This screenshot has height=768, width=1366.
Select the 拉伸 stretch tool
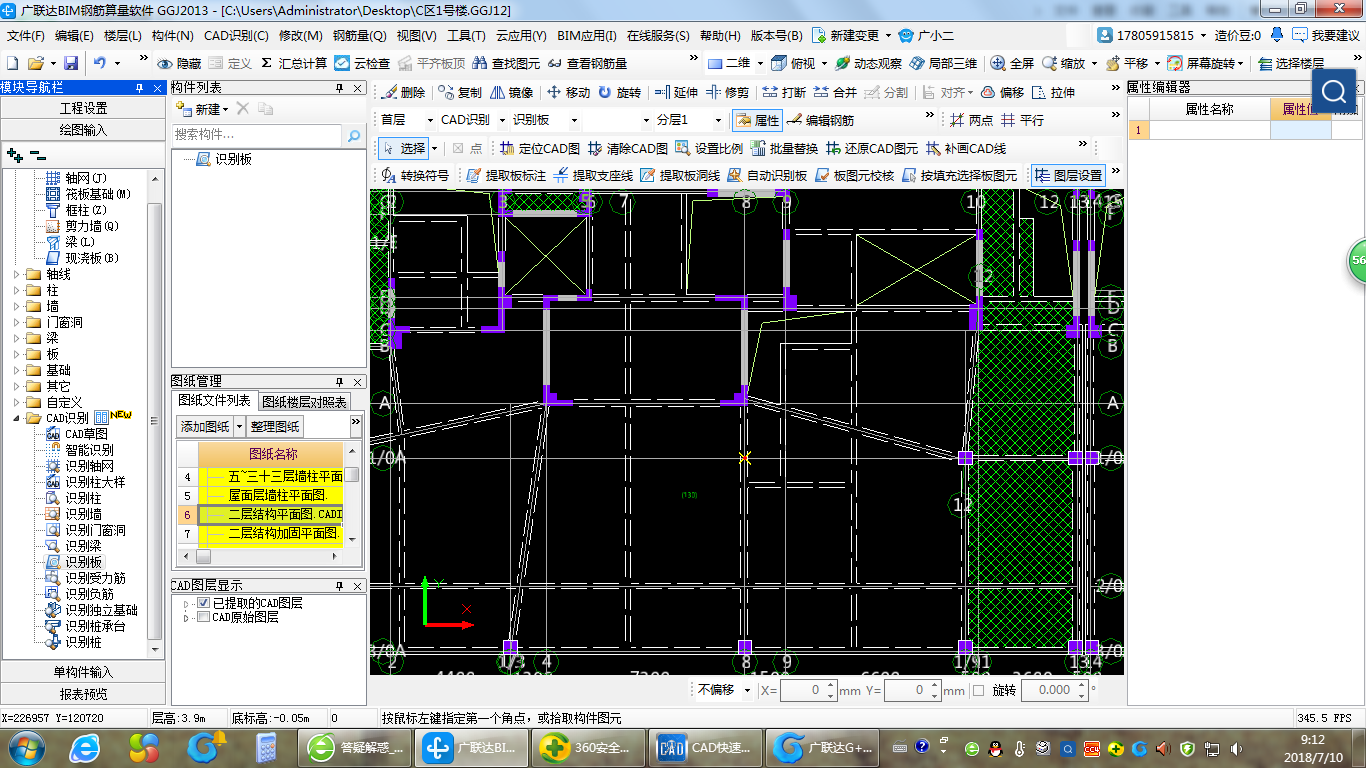1054,92
